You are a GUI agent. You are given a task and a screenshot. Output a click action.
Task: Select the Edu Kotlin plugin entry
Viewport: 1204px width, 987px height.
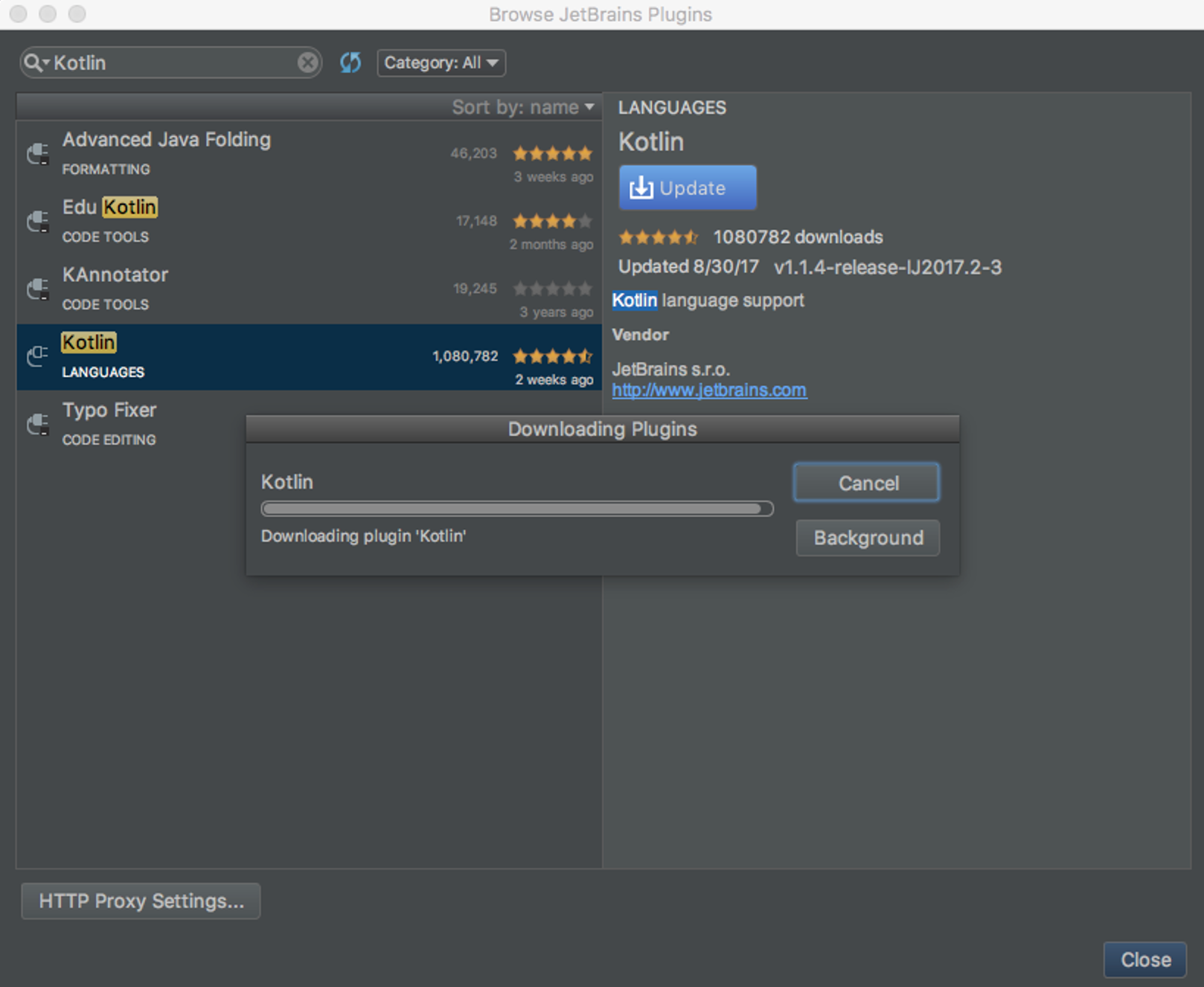click(309, 222)
